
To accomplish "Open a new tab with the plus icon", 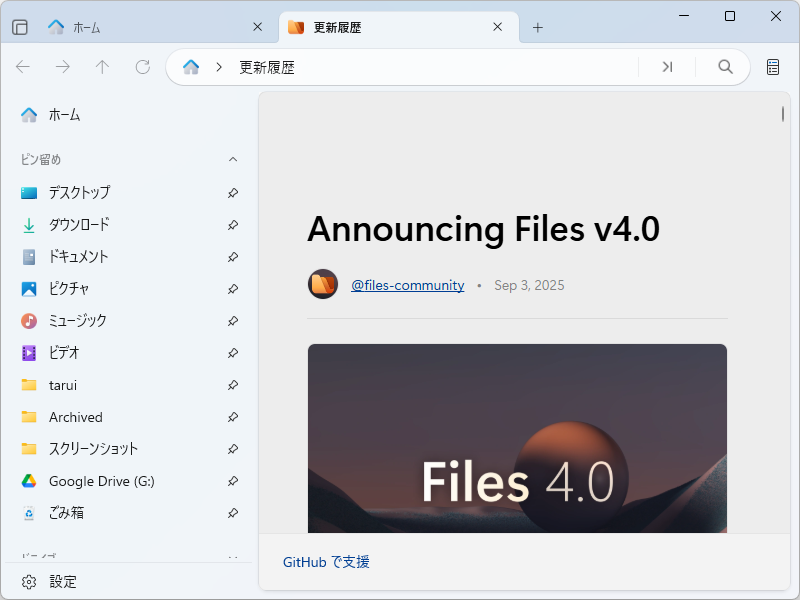I will click(x=538, y=27).
